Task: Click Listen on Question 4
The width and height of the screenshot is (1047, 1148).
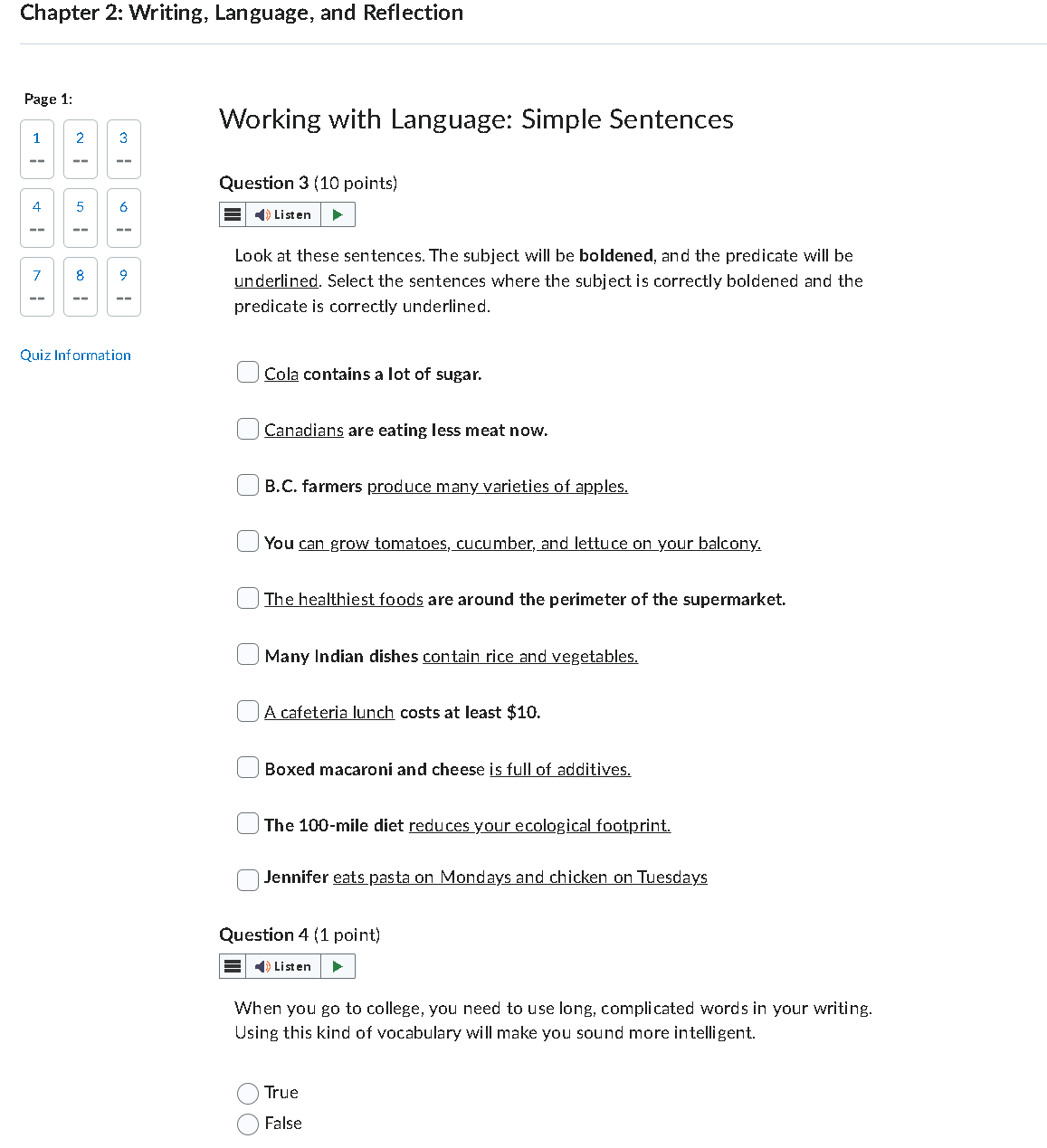Action: point(285,966)
